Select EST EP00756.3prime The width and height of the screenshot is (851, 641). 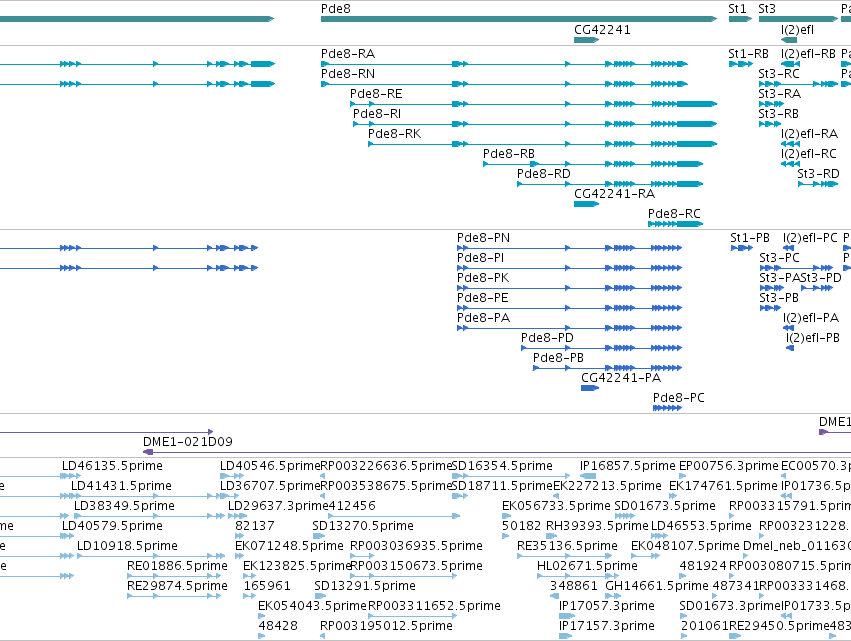coord(729,466)
